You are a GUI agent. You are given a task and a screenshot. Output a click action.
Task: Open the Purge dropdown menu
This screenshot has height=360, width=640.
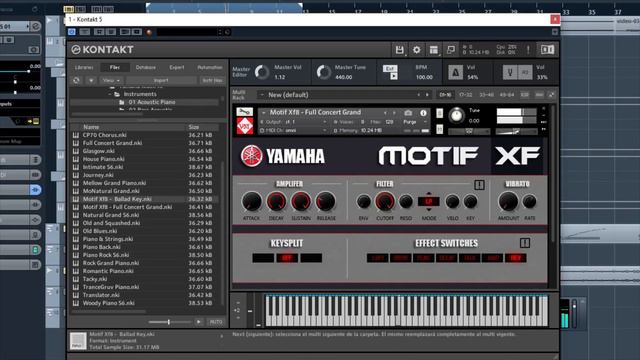tap(414, 122)
